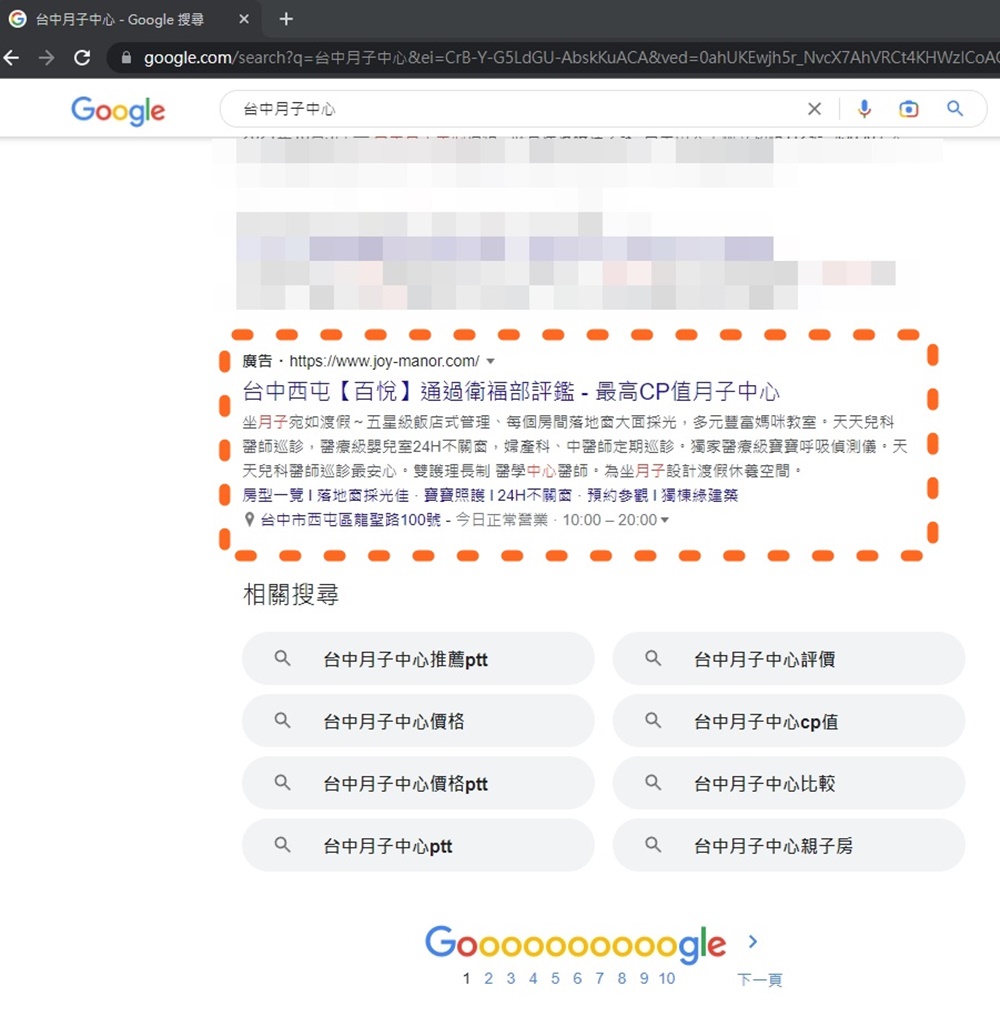This screenshot has height=1016, width=1000.
Task: Click magnifier icon beside 台中月子中心價格ptt
Action: click(x=282, y=783)
